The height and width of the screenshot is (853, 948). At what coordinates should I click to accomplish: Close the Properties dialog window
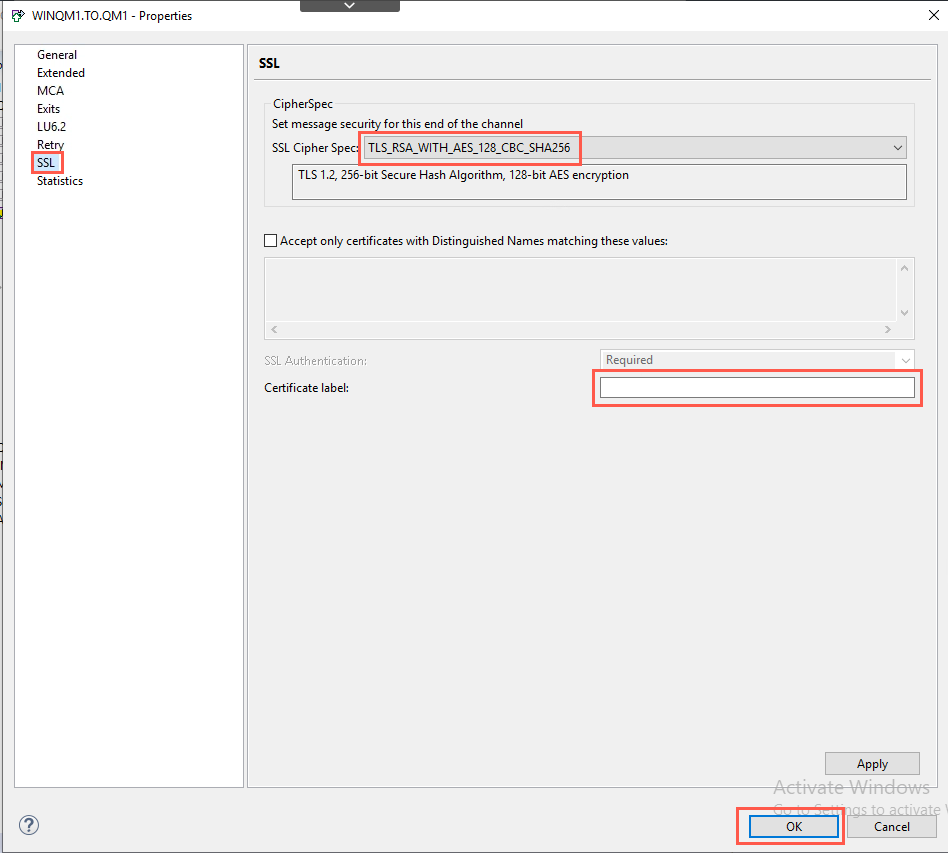pos(933,15)
